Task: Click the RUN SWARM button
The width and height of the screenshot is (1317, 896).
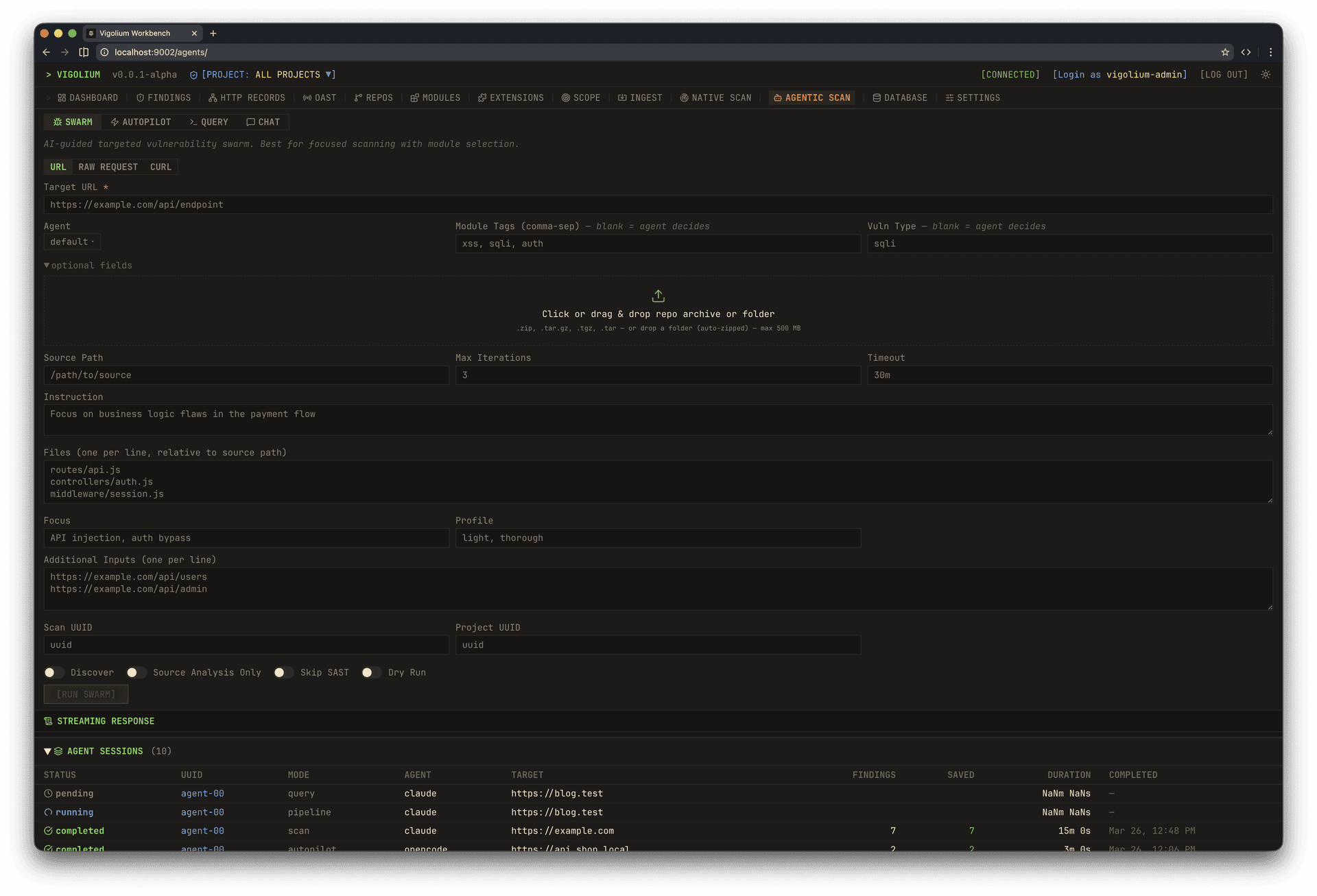Action: 86,694
